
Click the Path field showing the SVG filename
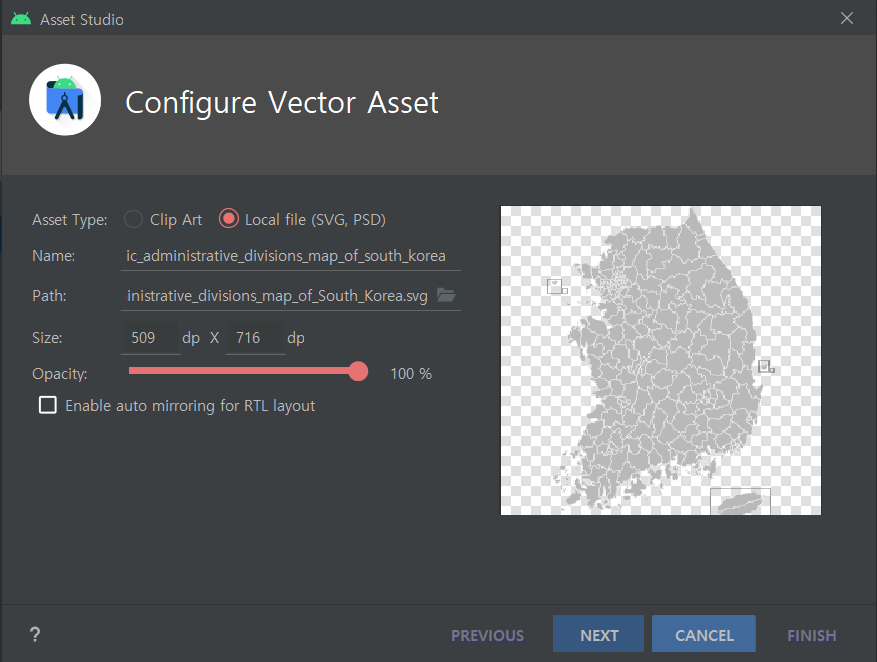tap(277, 296)
